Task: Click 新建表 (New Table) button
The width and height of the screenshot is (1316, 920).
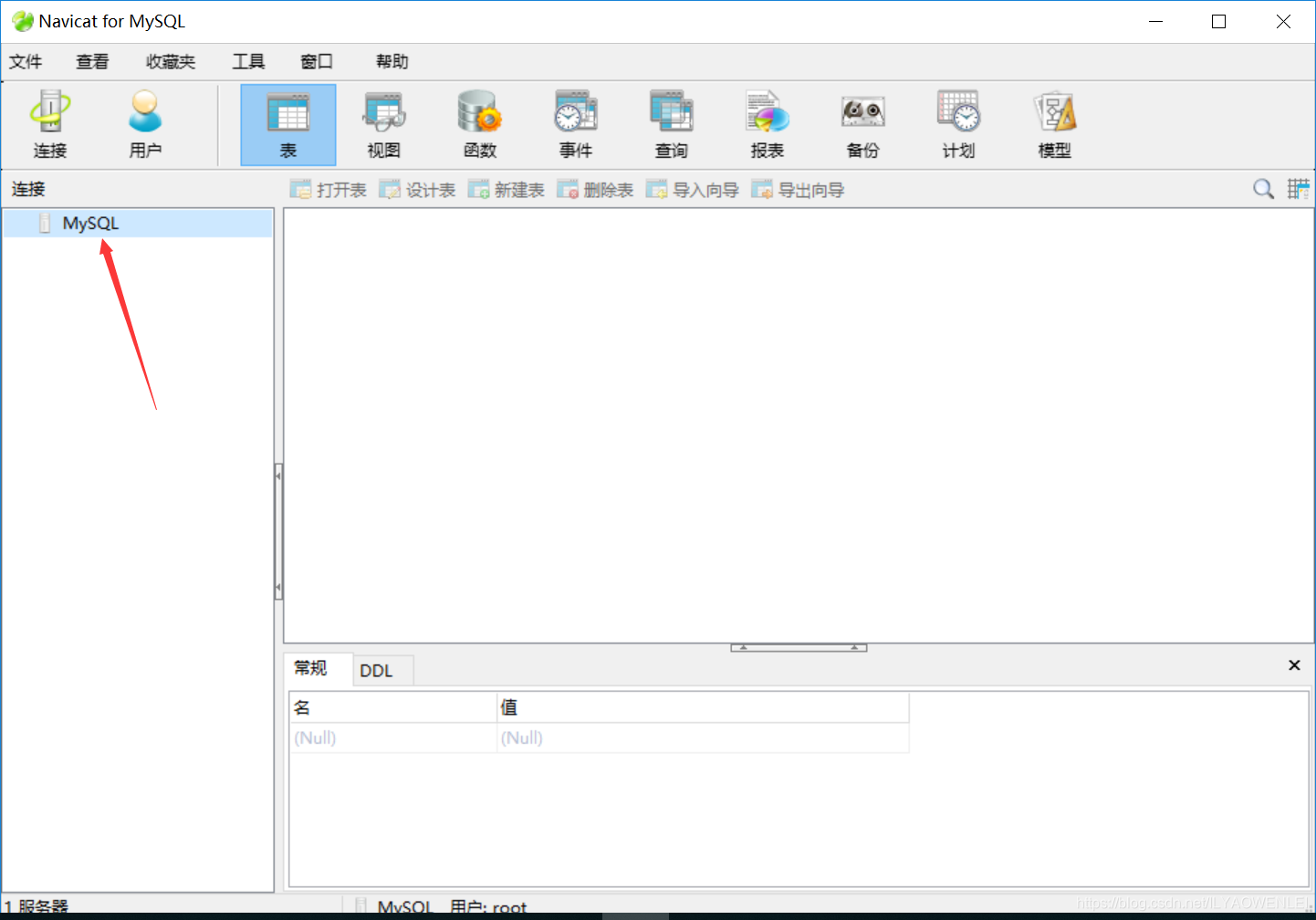Action: click(x=506, y=190)
